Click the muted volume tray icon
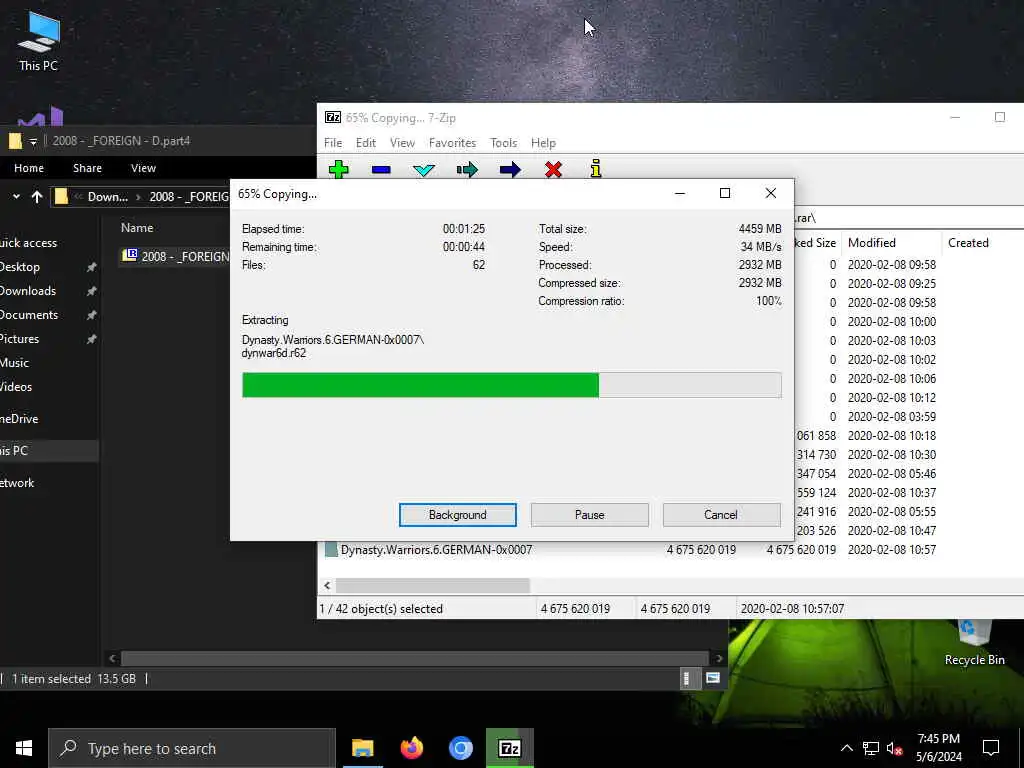This screenshot has width=1024, height=768. click(894, 748)
